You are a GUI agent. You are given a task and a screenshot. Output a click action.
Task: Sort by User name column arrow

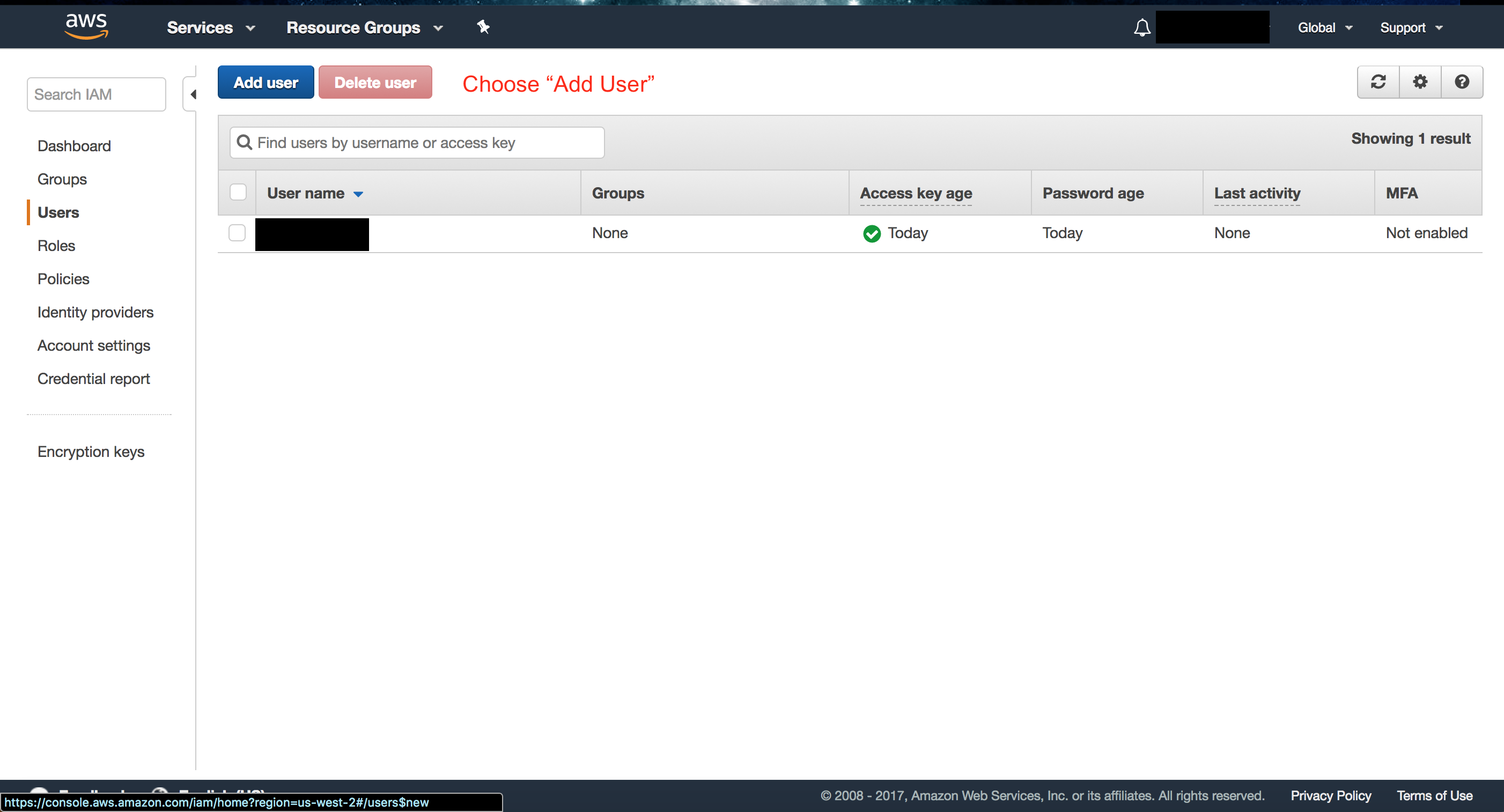tap(358, 194)
